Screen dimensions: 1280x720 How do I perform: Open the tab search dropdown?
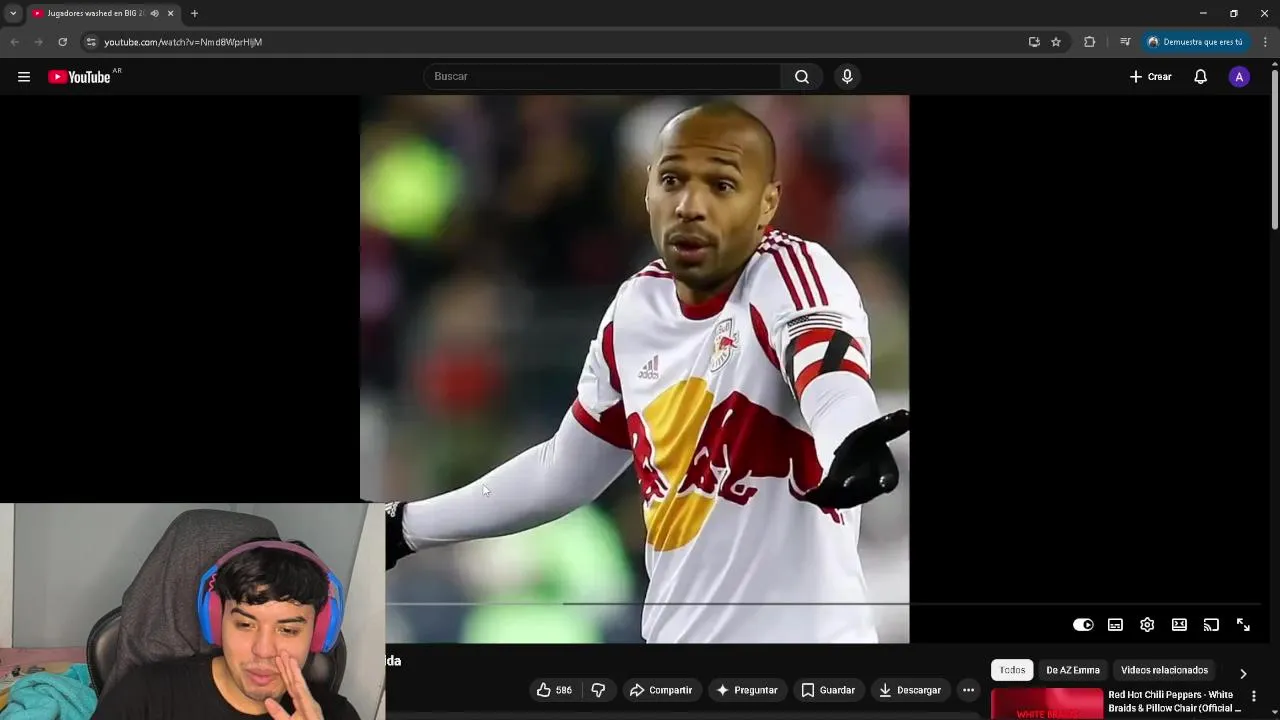tap(13, 14)
